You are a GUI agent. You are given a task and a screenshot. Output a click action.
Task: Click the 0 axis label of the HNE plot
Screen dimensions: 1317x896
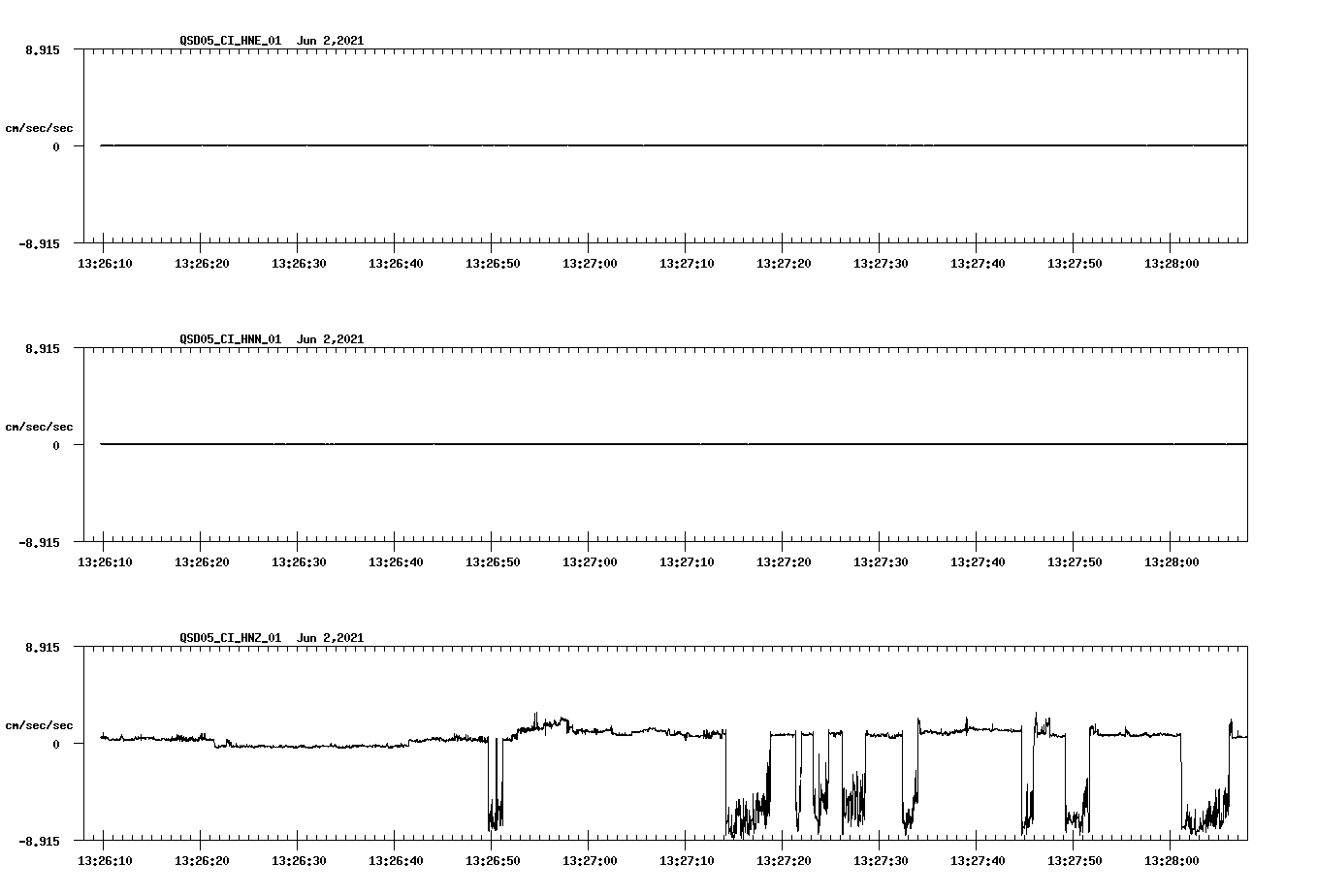coord(56,146)
